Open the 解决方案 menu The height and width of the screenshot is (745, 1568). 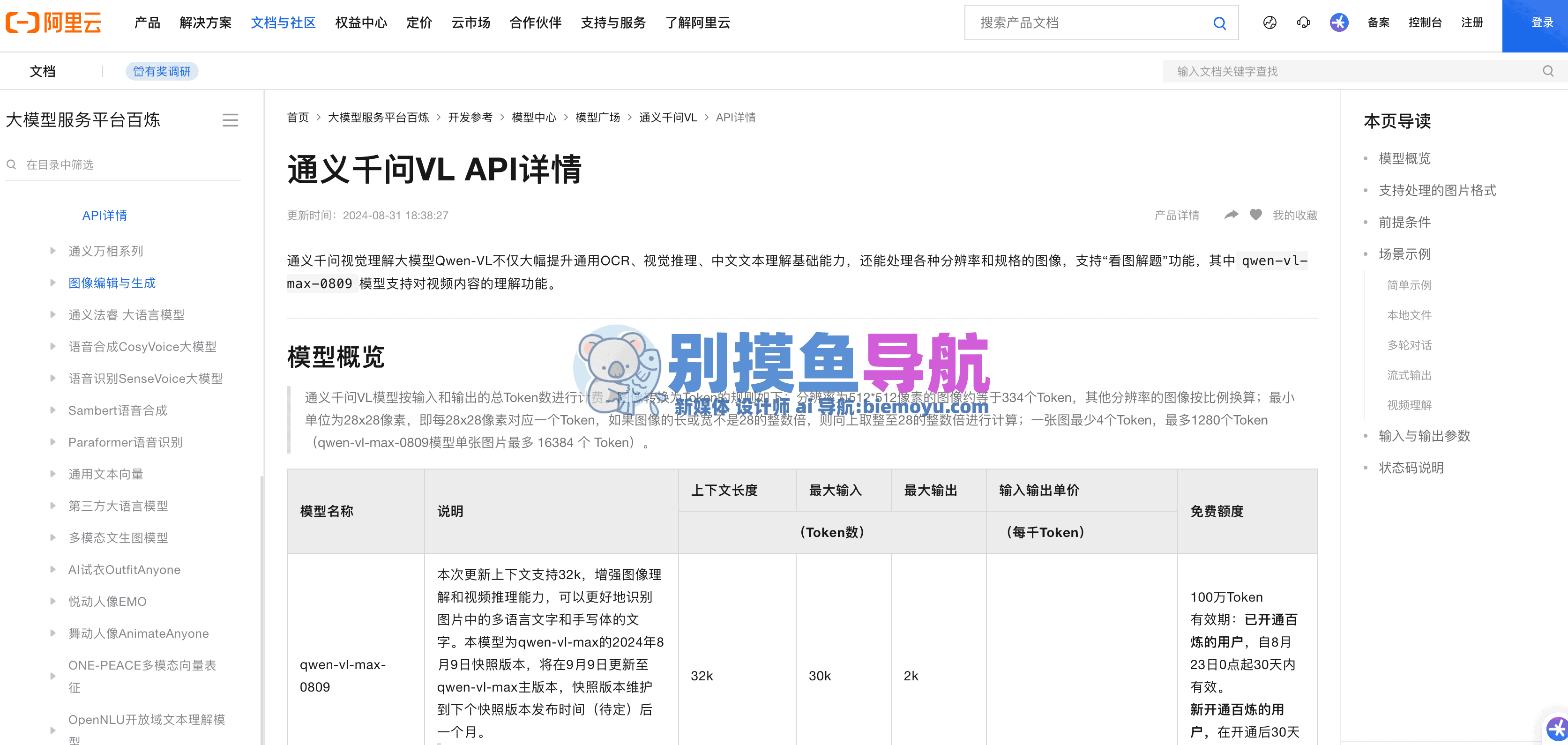coord(206,22)
